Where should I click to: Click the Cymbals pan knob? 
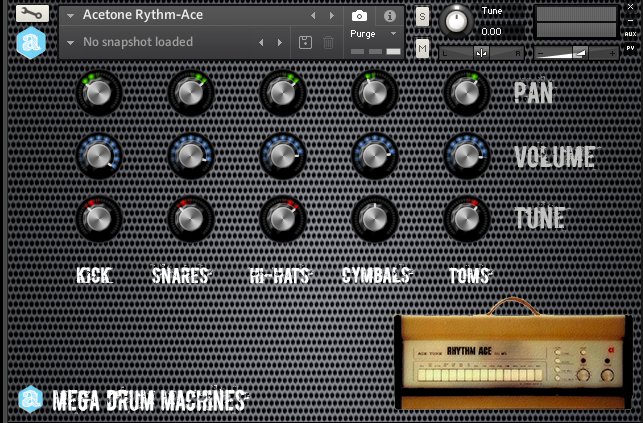tap(374, 93)
